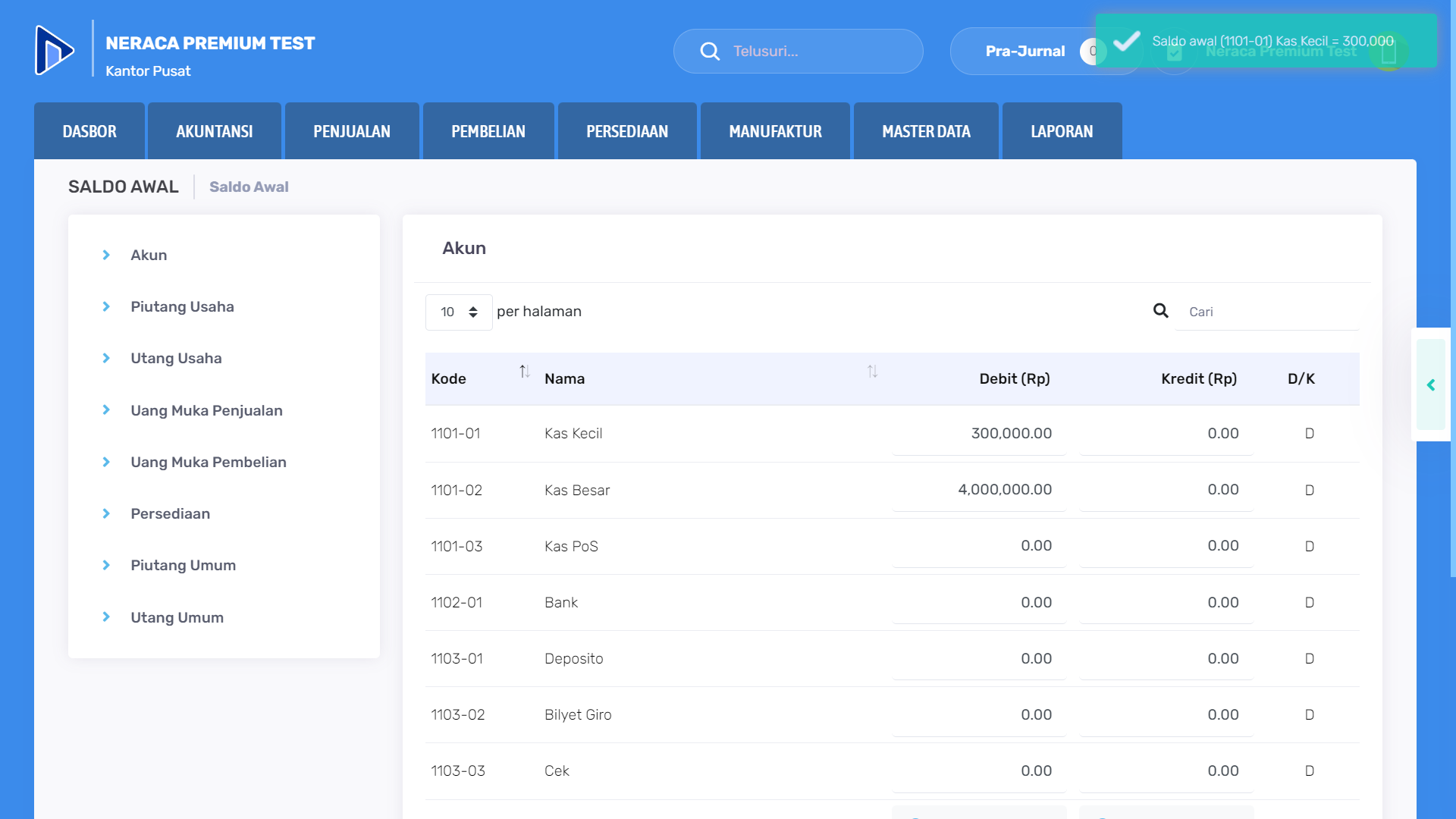This screenshot has width=1456, height=819.
Task: Open the rows per halaman dropdown
Action: coord(459,312)
